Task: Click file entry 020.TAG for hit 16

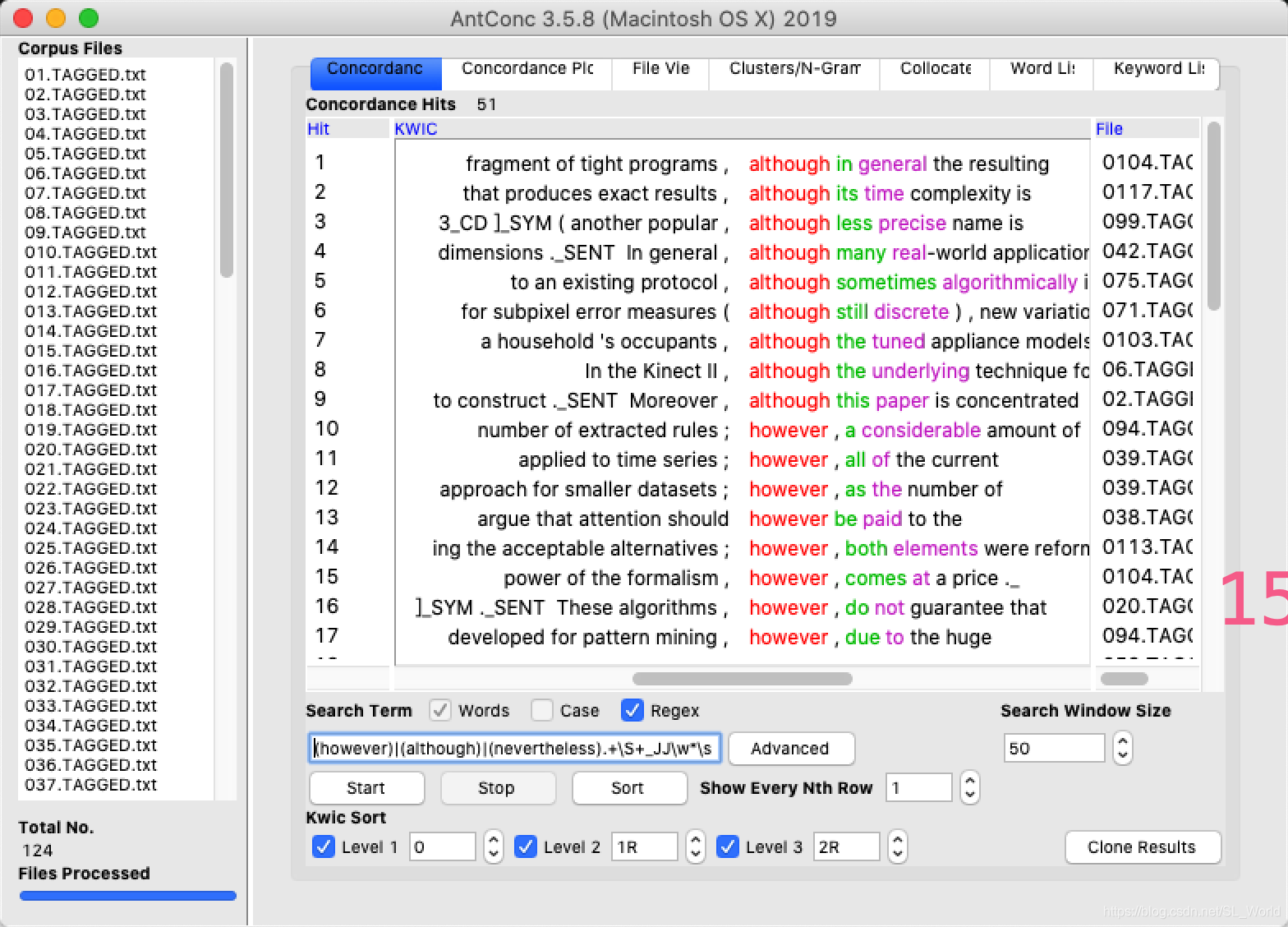Action: [x=1148, y=606]
